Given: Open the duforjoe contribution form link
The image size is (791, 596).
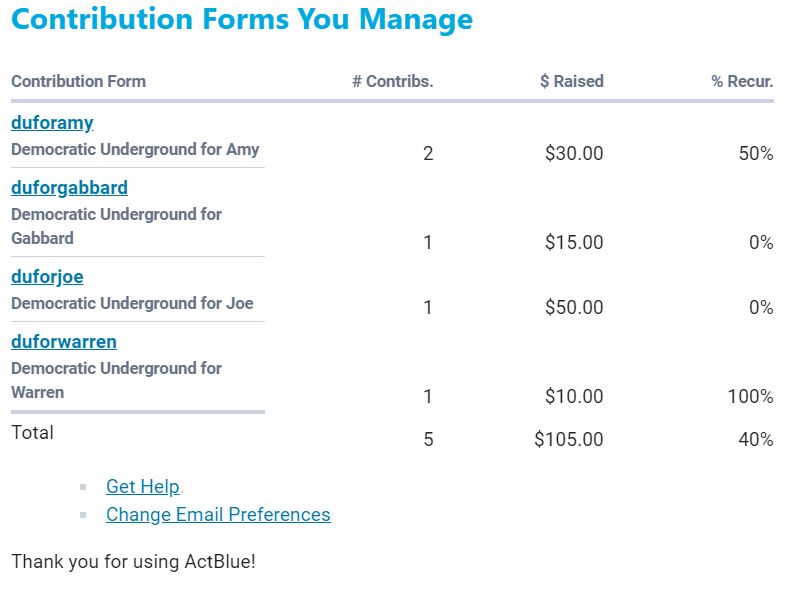Looking at the screenshot, I should 47,277.
